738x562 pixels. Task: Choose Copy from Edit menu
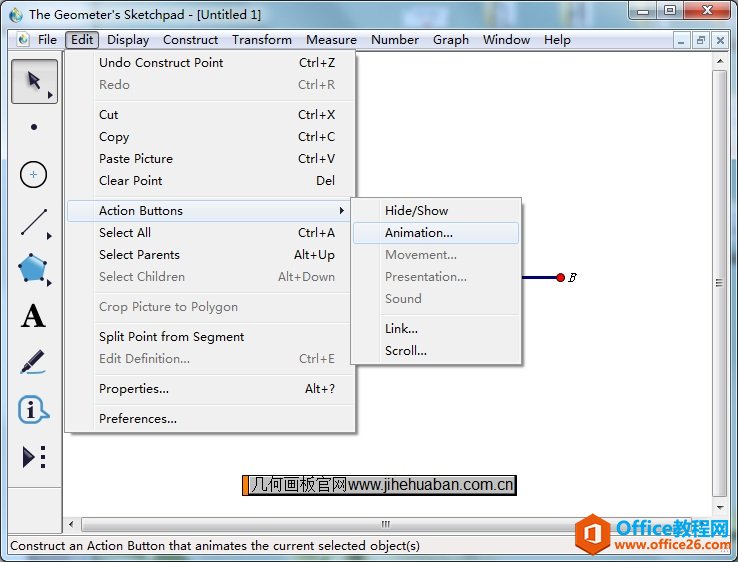coord(210,137)
